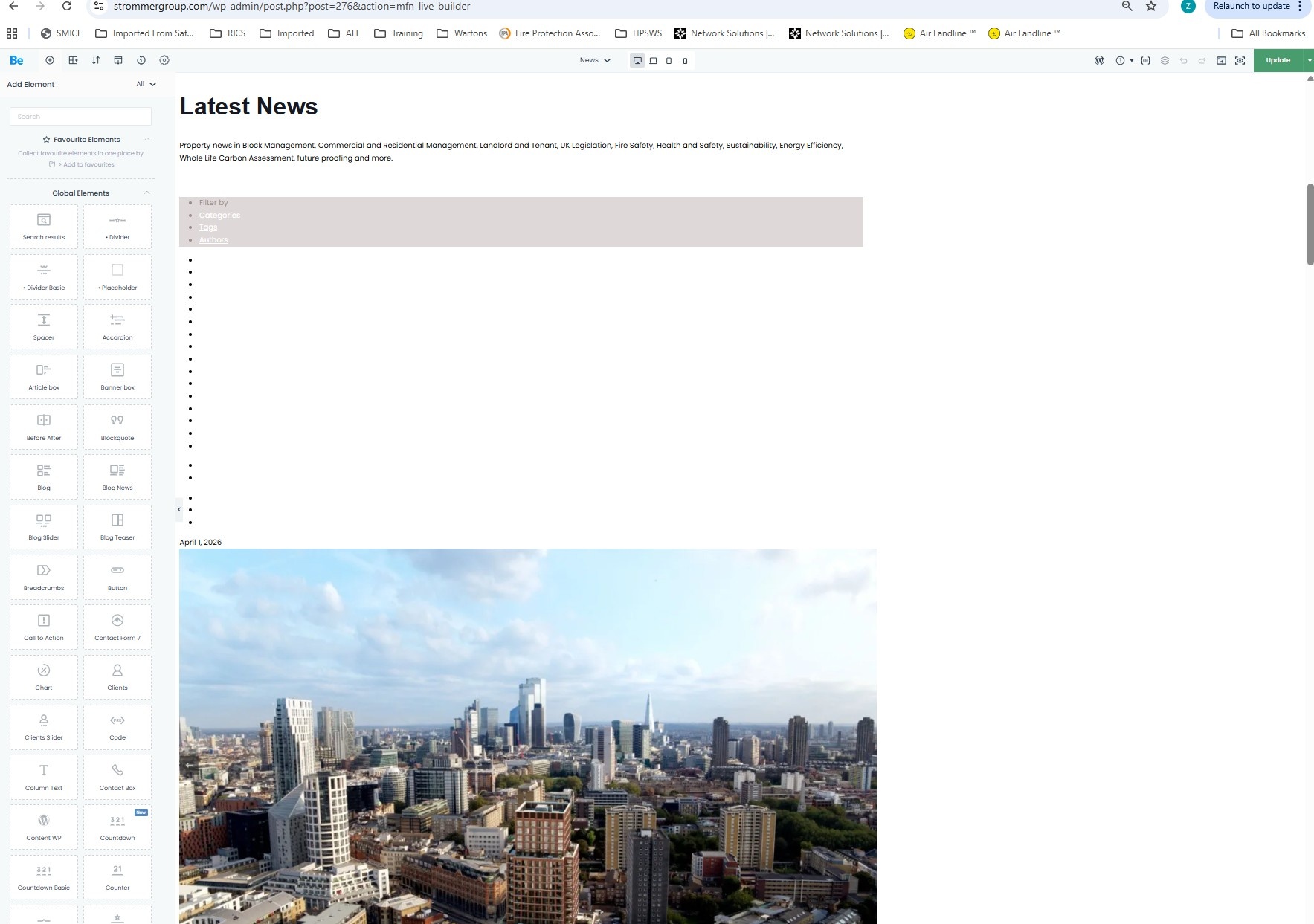Select the Accordion element

[117, 327]
